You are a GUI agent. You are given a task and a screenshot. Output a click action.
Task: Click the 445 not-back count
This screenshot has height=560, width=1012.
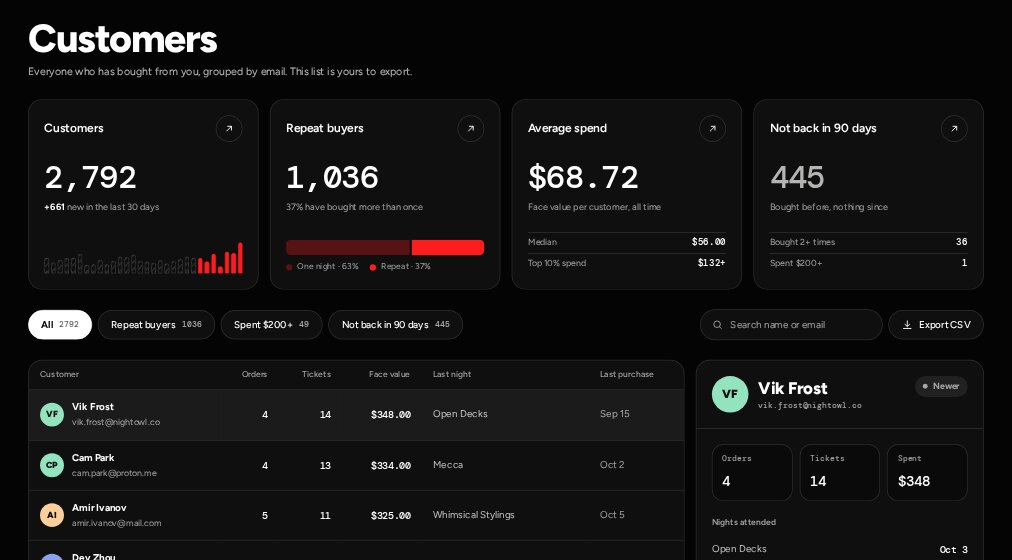pyautogui.click(x=797, y=177)
